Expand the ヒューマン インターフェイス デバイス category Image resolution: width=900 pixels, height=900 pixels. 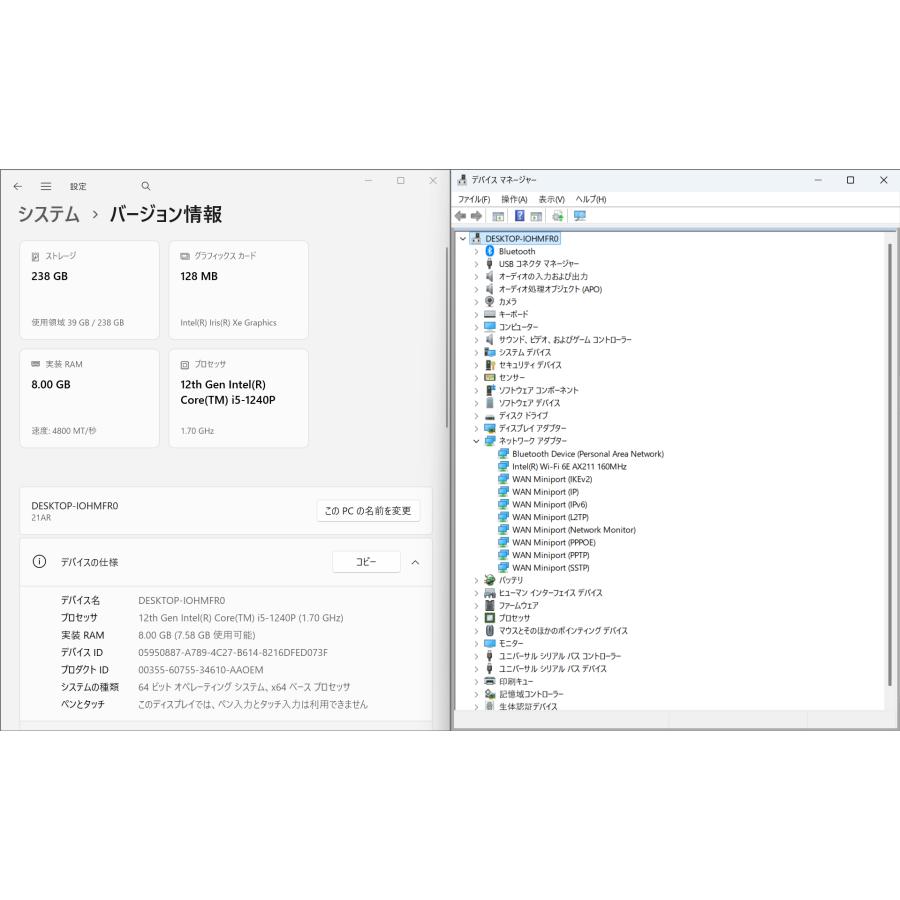point(476,592)
